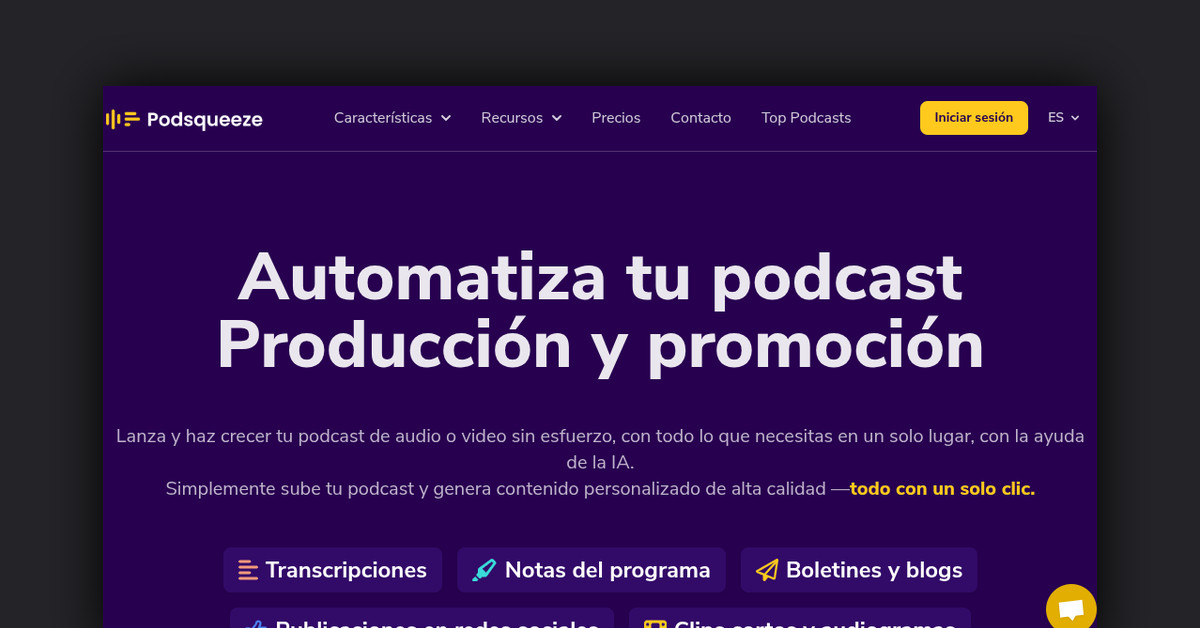Viewport: 1200px width, 628px height.
Task: Expand the Características dropdown chevron
Action: (446, 118)
